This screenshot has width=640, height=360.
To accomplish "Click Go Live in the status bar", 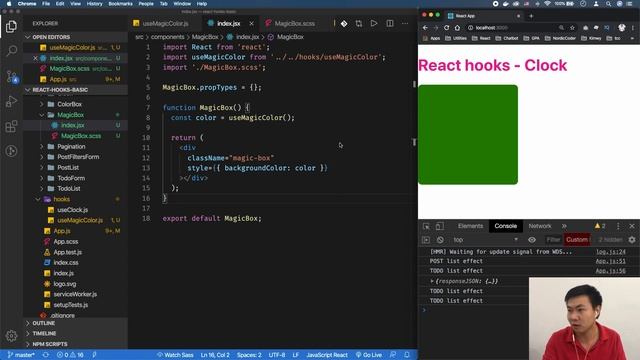I will tap(369, 355).
